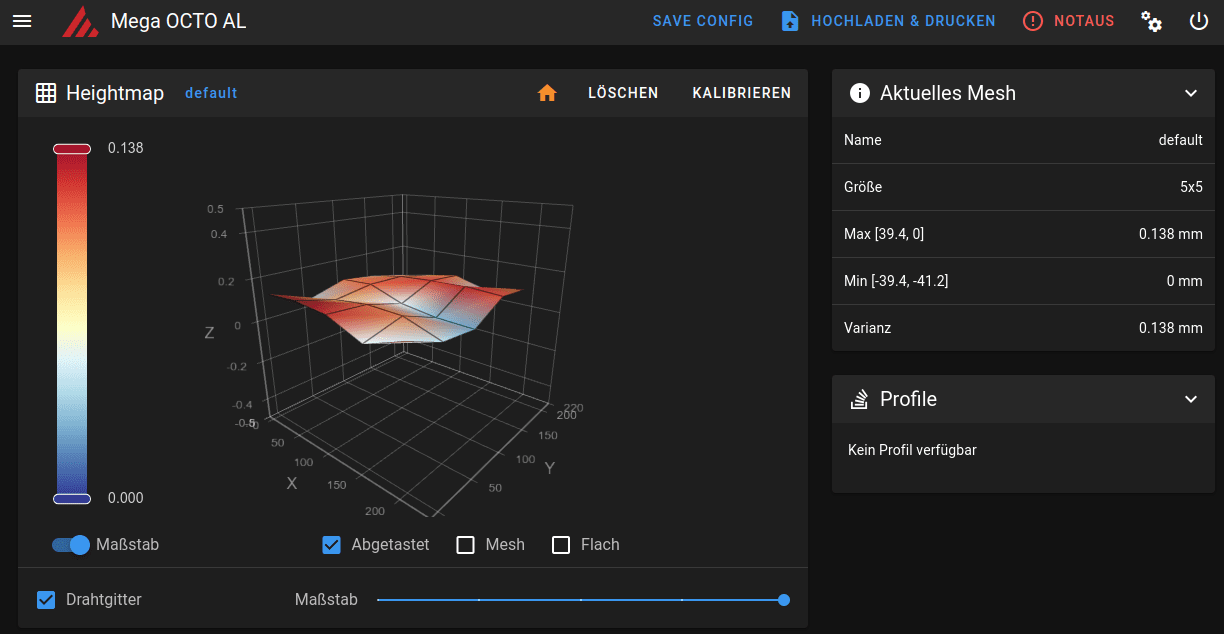The width and height of the screenshot is (1224, 634).
Task: Collapse the Aktuelles Mesh panel
Action: point(1191,93)
